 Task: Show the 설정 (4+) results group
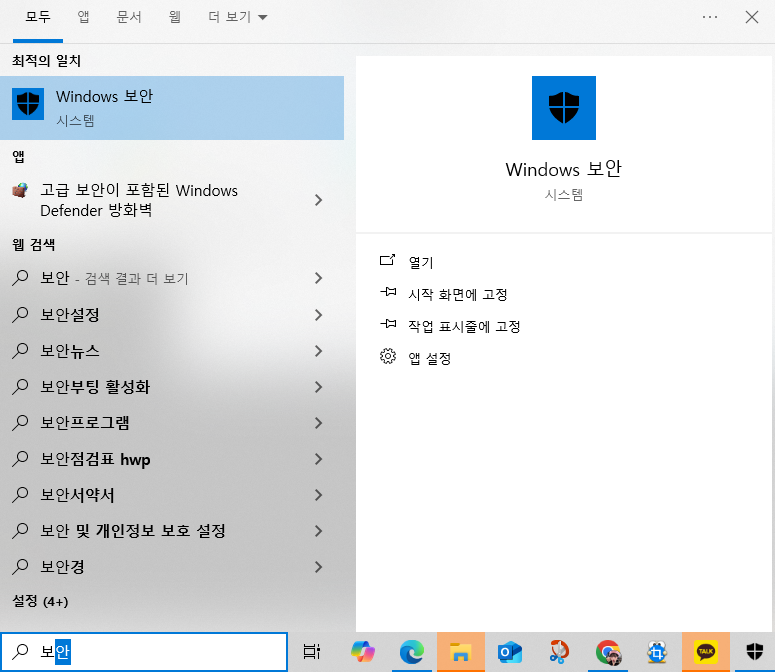click(x=41, y=601)
